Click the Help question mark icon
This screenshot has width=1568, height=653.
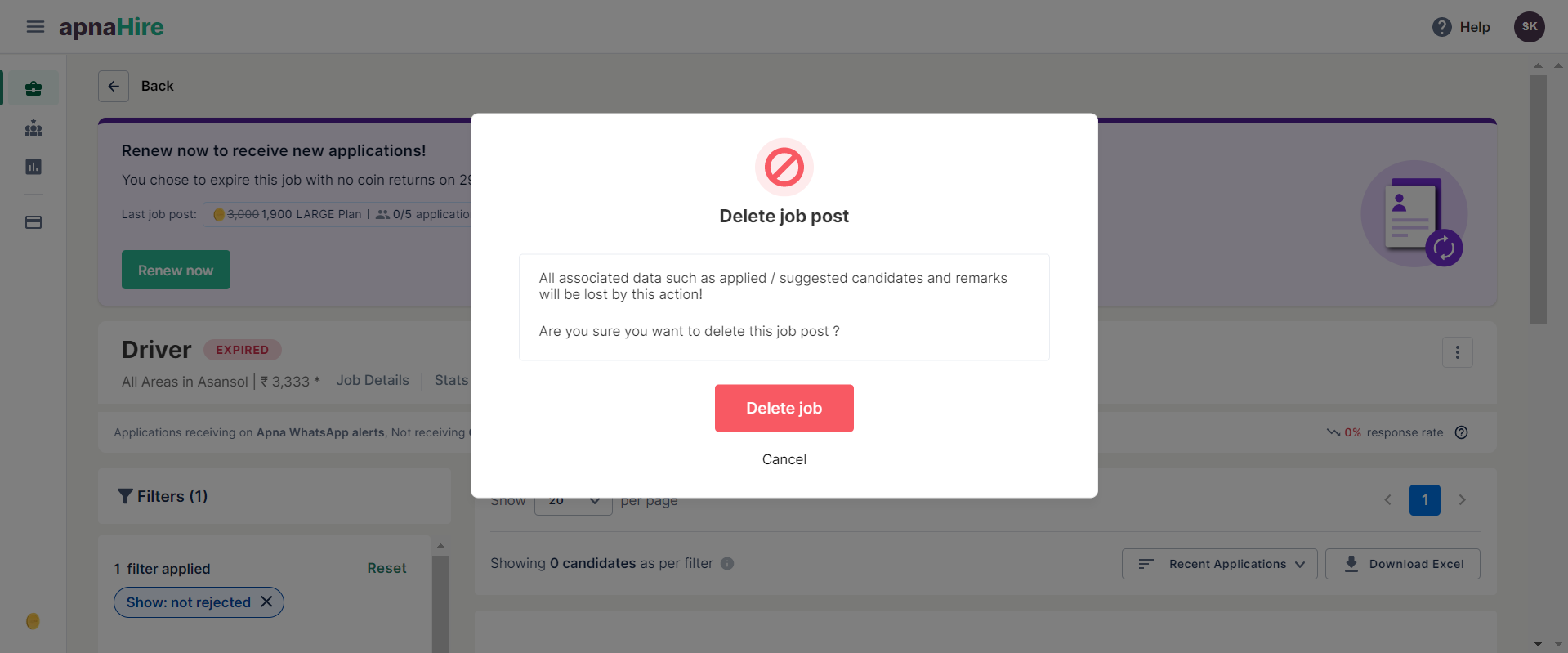coord(1442,27)
